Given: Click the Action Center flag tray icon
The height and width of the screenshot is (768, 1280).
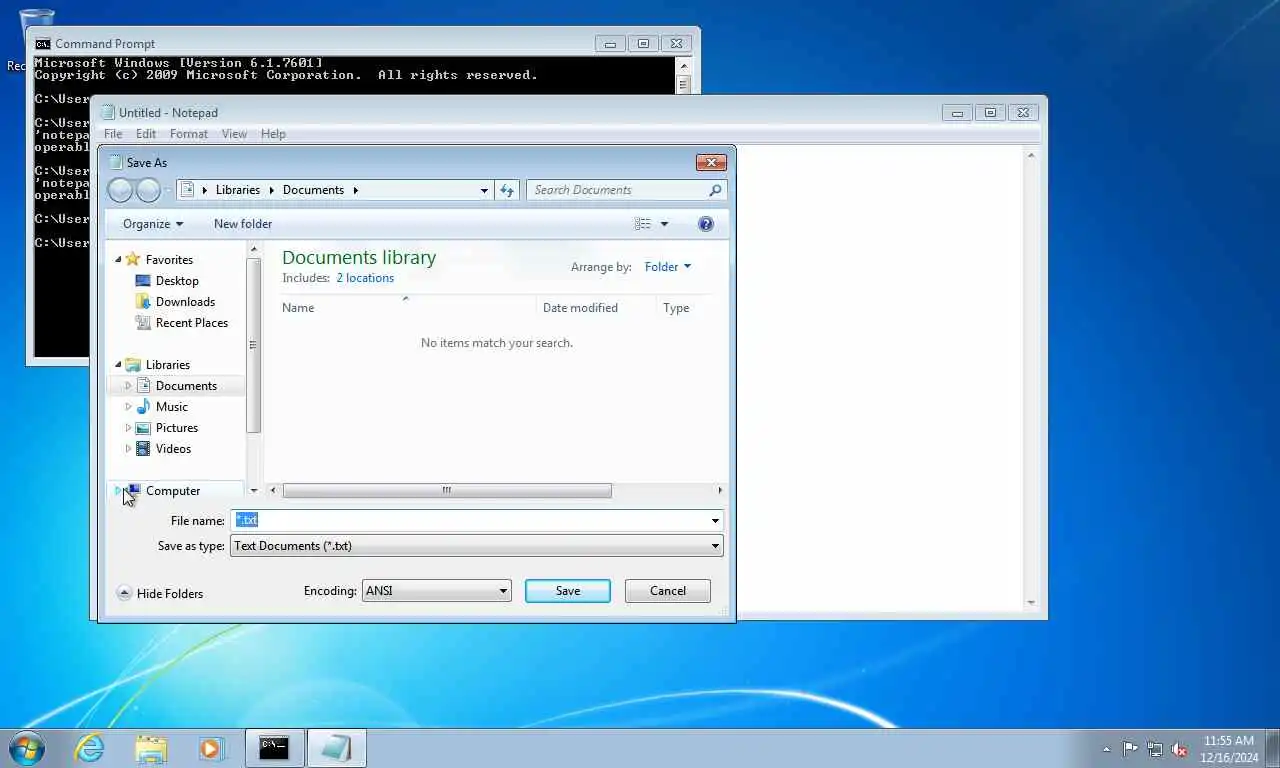Looking at the screenshot, I should click(x=1130, y=748).
